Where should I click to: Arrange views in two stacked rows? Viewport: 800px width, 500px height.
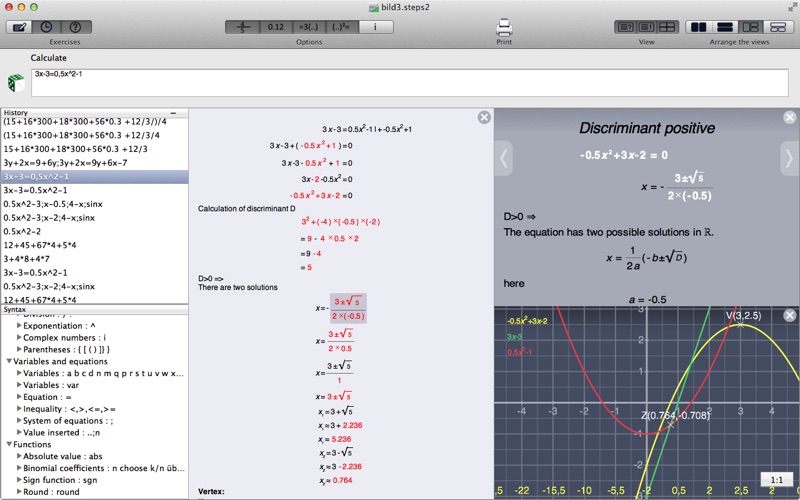click(x=724, y=27)
